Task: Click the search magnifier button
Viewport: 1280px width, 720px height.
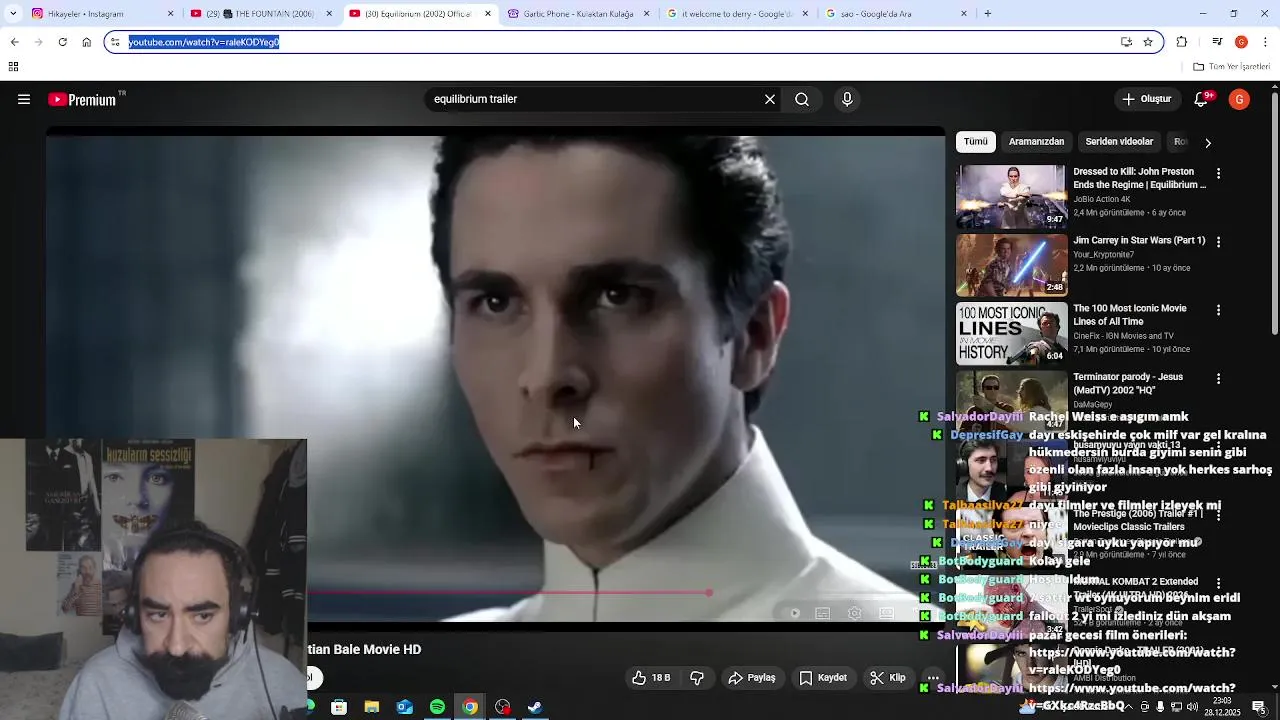Action: [802, 99]
